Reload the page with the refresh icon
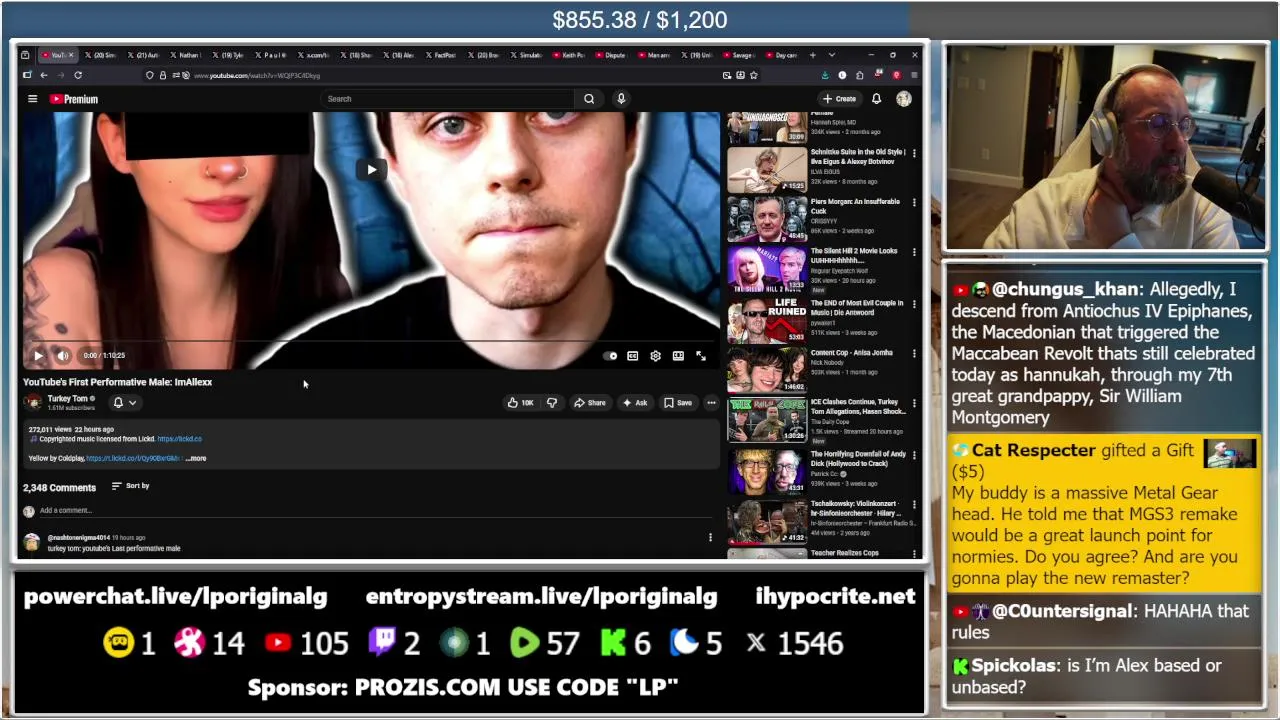This screenshot has width=1280, height=720. [78, 75]
